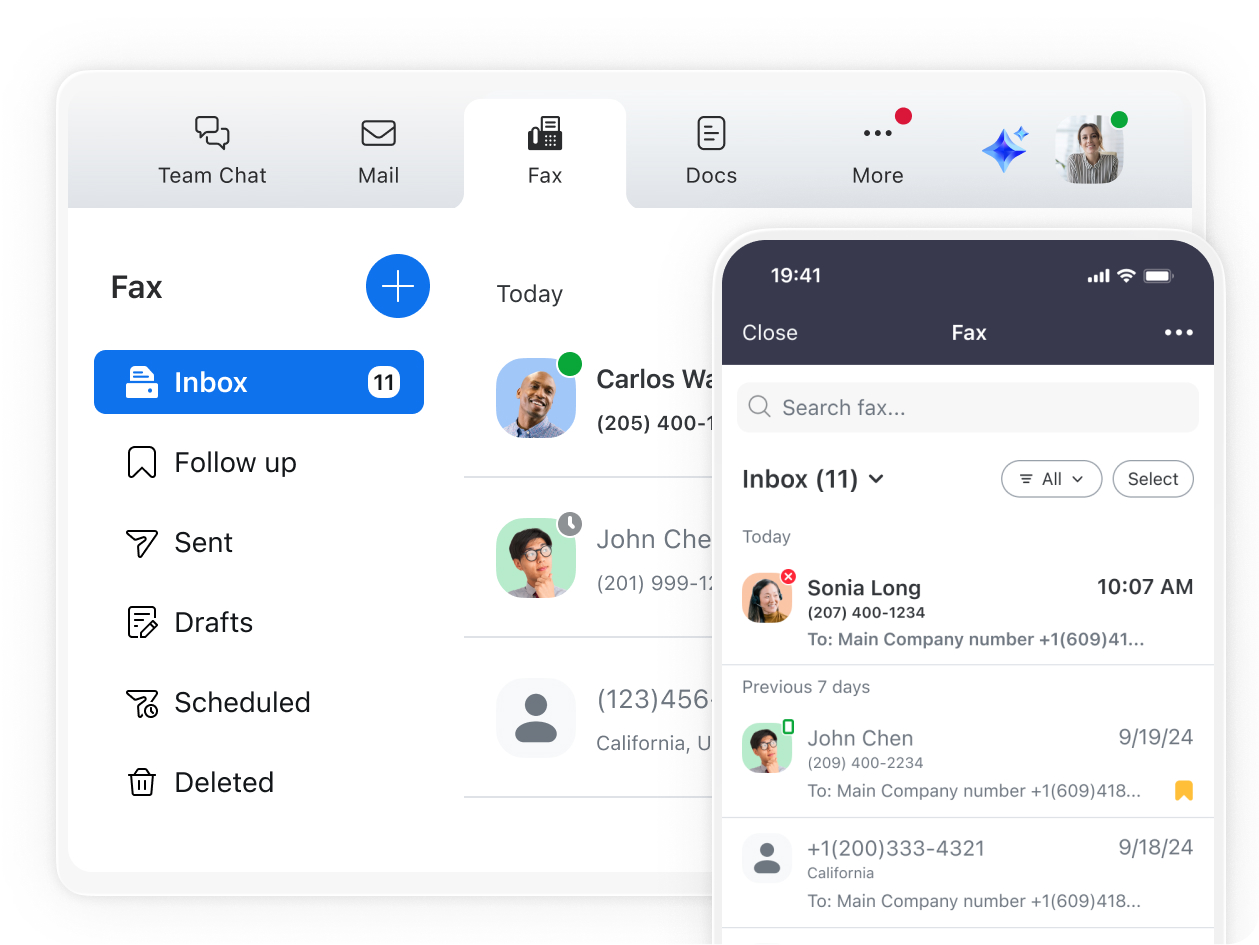Open the three-dot menu in mobile Fax header

(x=1178, y=333)
